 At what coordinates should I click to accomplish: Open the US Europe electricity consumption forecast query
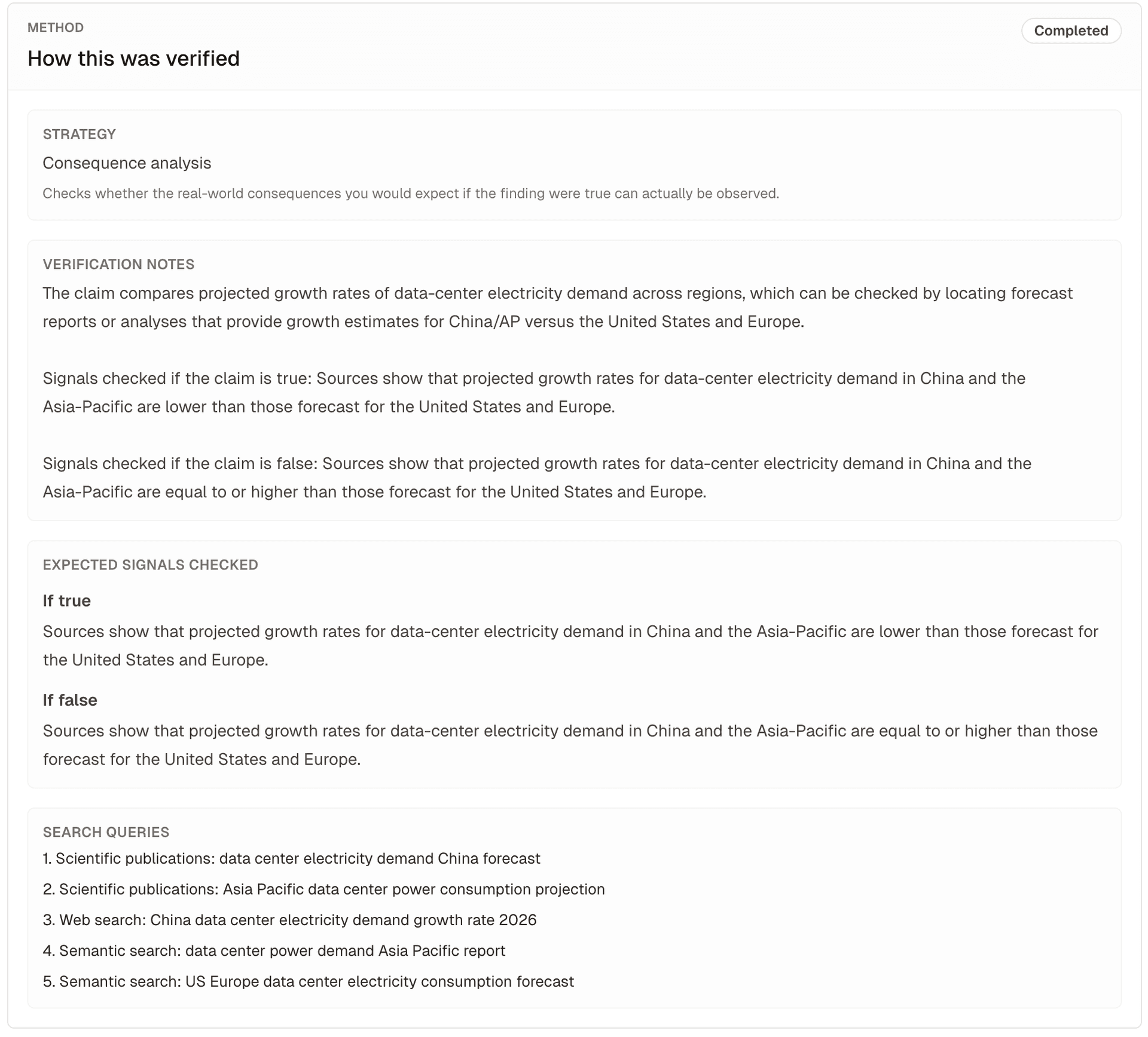tap(308, 981)
